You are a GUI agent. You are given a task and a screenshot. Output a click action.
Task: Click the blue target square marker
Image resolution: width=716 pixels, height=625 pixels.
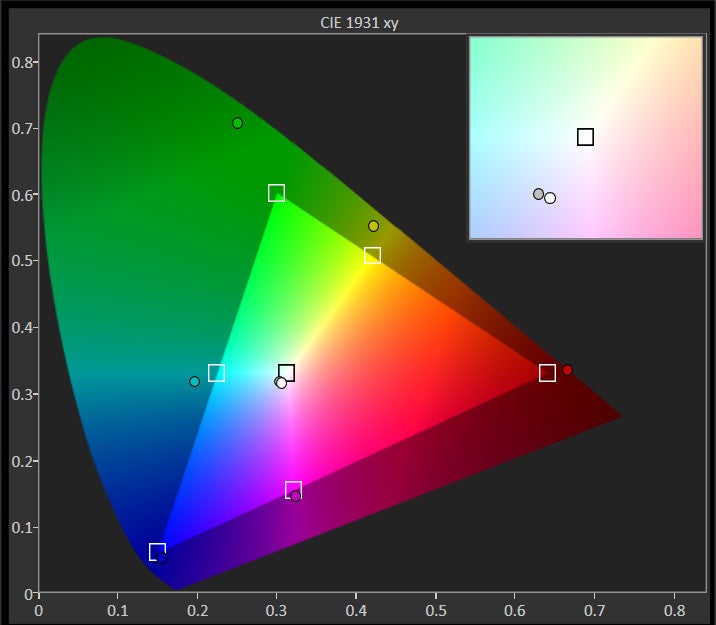pos(157,552)
